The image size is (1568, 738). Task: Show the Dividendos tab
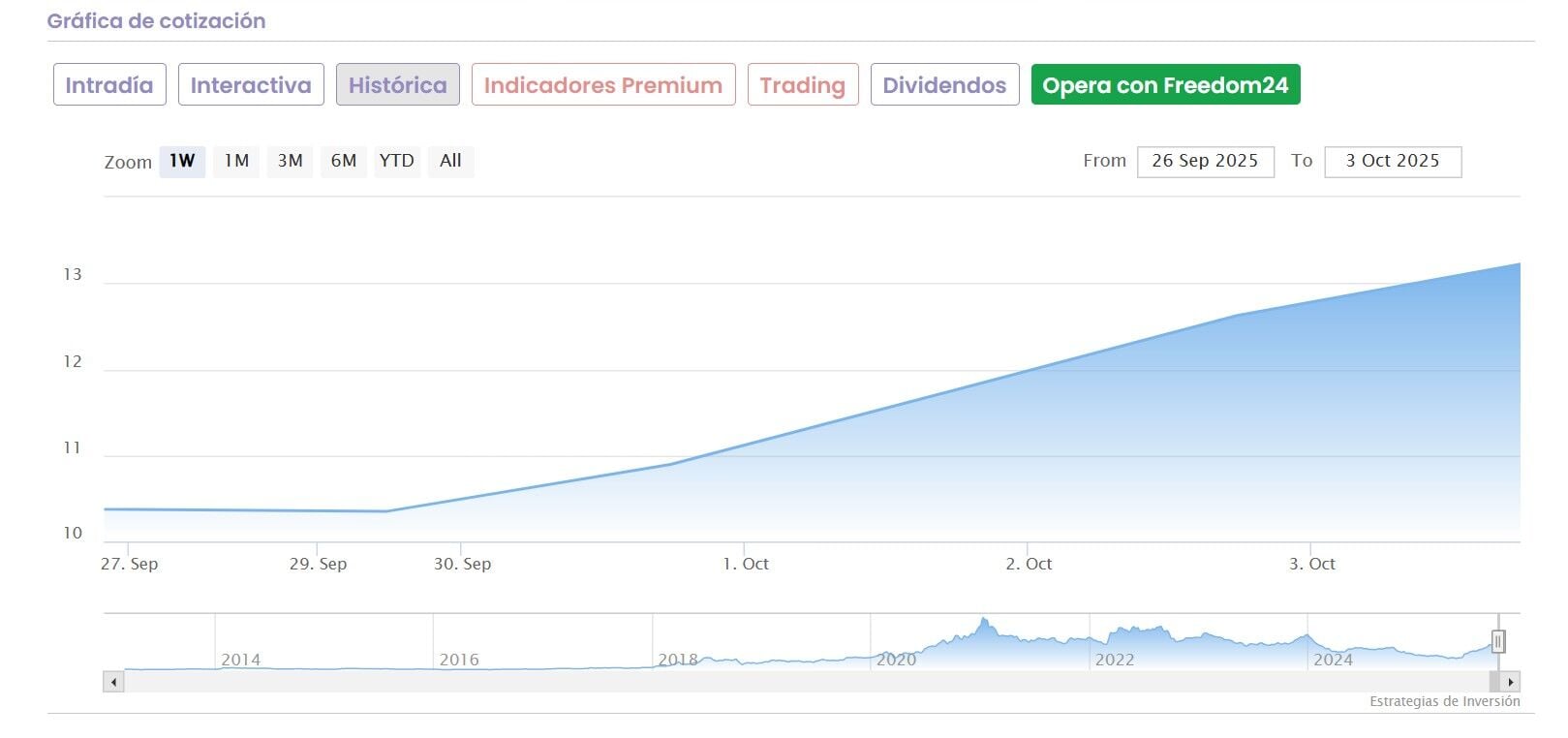[944, 85]
